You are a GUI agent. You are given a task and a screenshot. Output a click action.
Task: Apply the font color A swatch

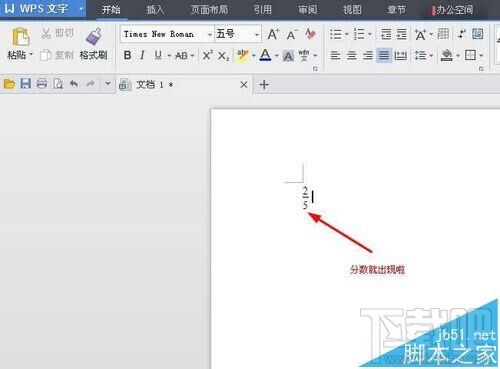pos(265,55)
